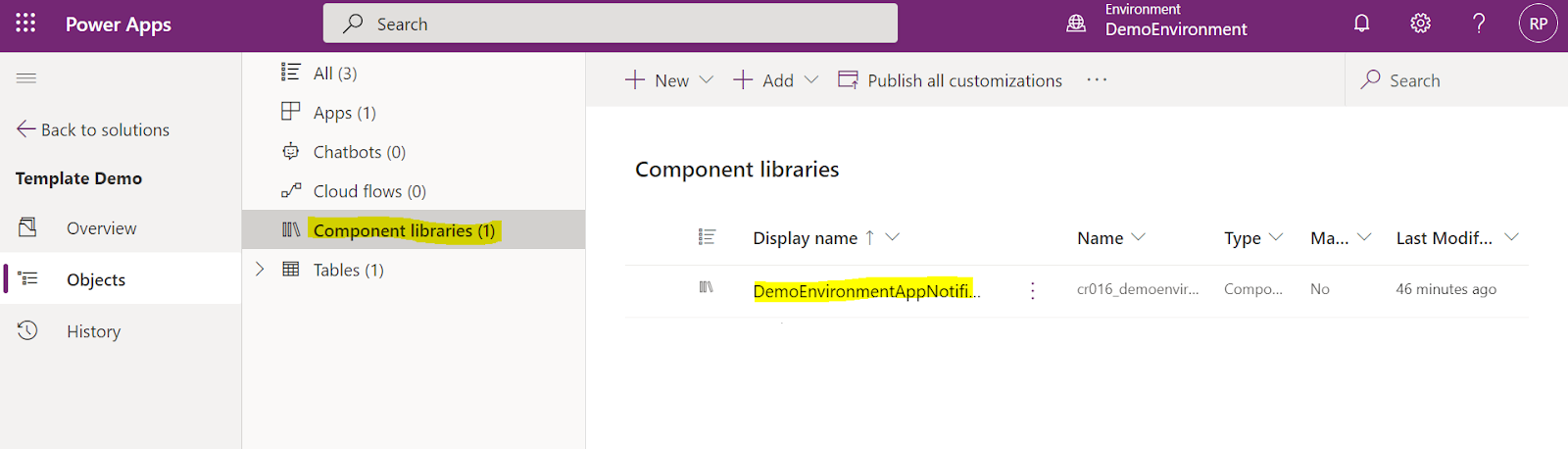Click the New command
The width and height of the screenshot is (1568, 449).
658,80
